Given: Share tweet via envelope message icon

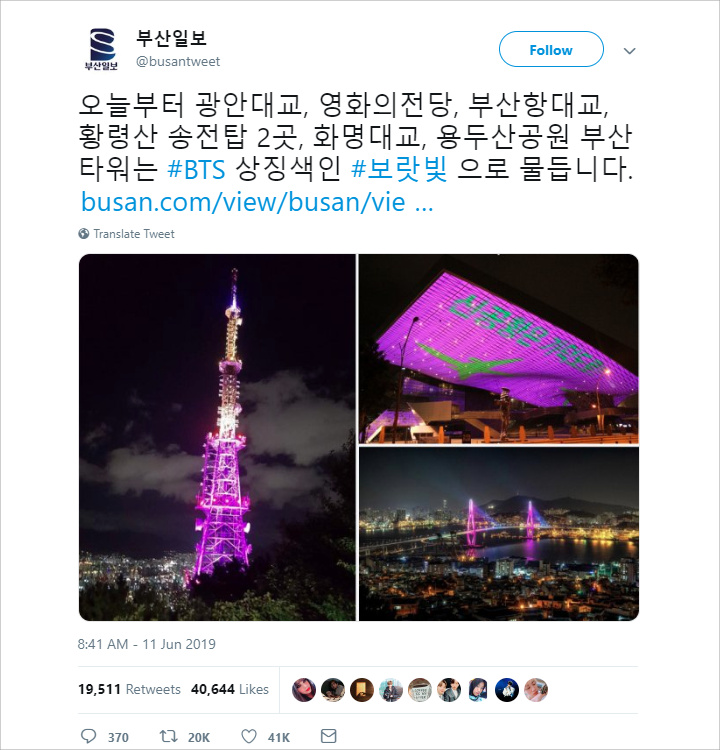Looking at the screenshot, I should (328, 736).
